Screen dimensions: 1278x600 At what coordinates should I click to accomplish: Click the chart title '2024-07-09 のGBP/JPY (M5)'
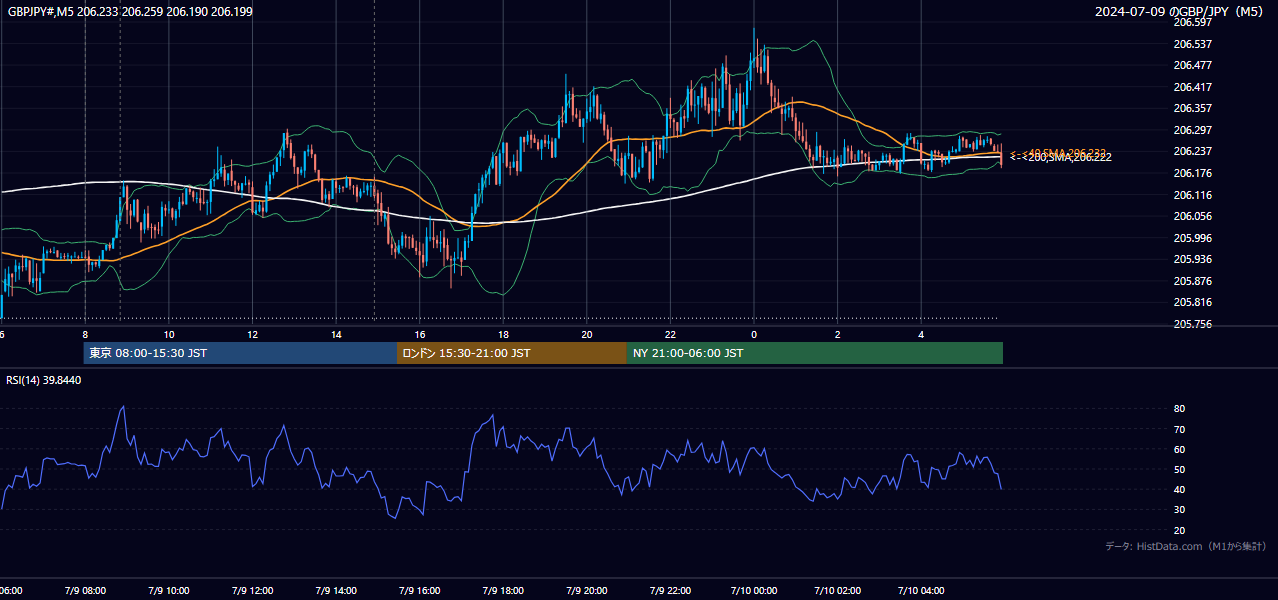point(1180,12)
